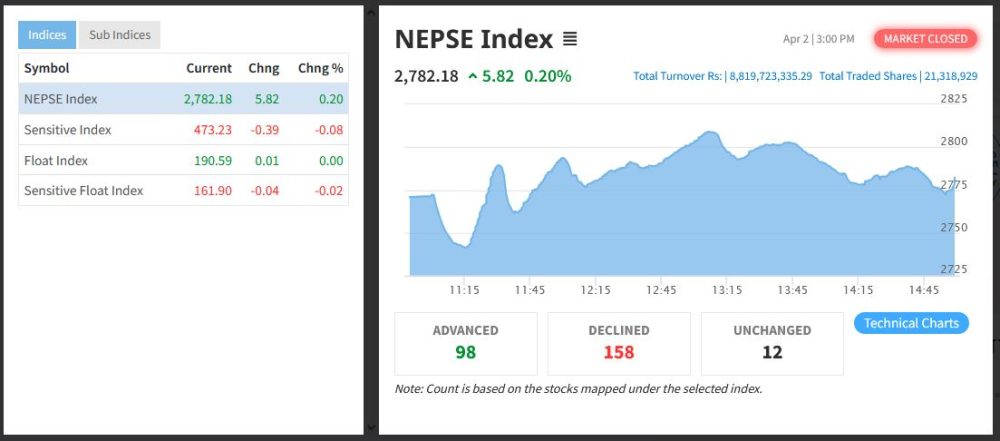Click the chart at the 13:15 time marker
The height and width of the screenshot is (441, 1000).
(727, 200)
